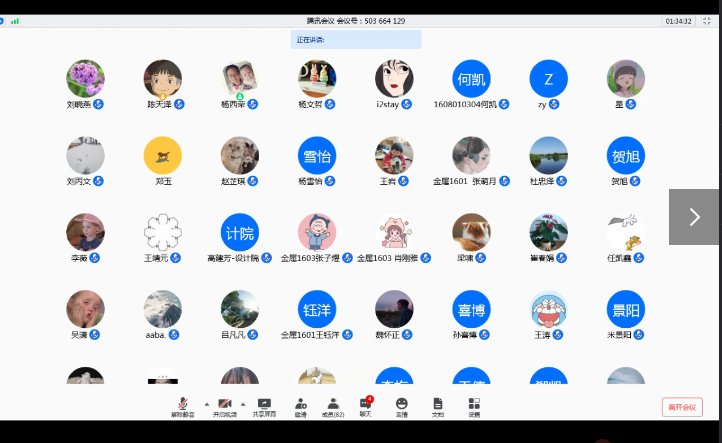Select participant 何凯's blue avatar
This screenshot has height=443, width=722.
click(x=471, y=78)
